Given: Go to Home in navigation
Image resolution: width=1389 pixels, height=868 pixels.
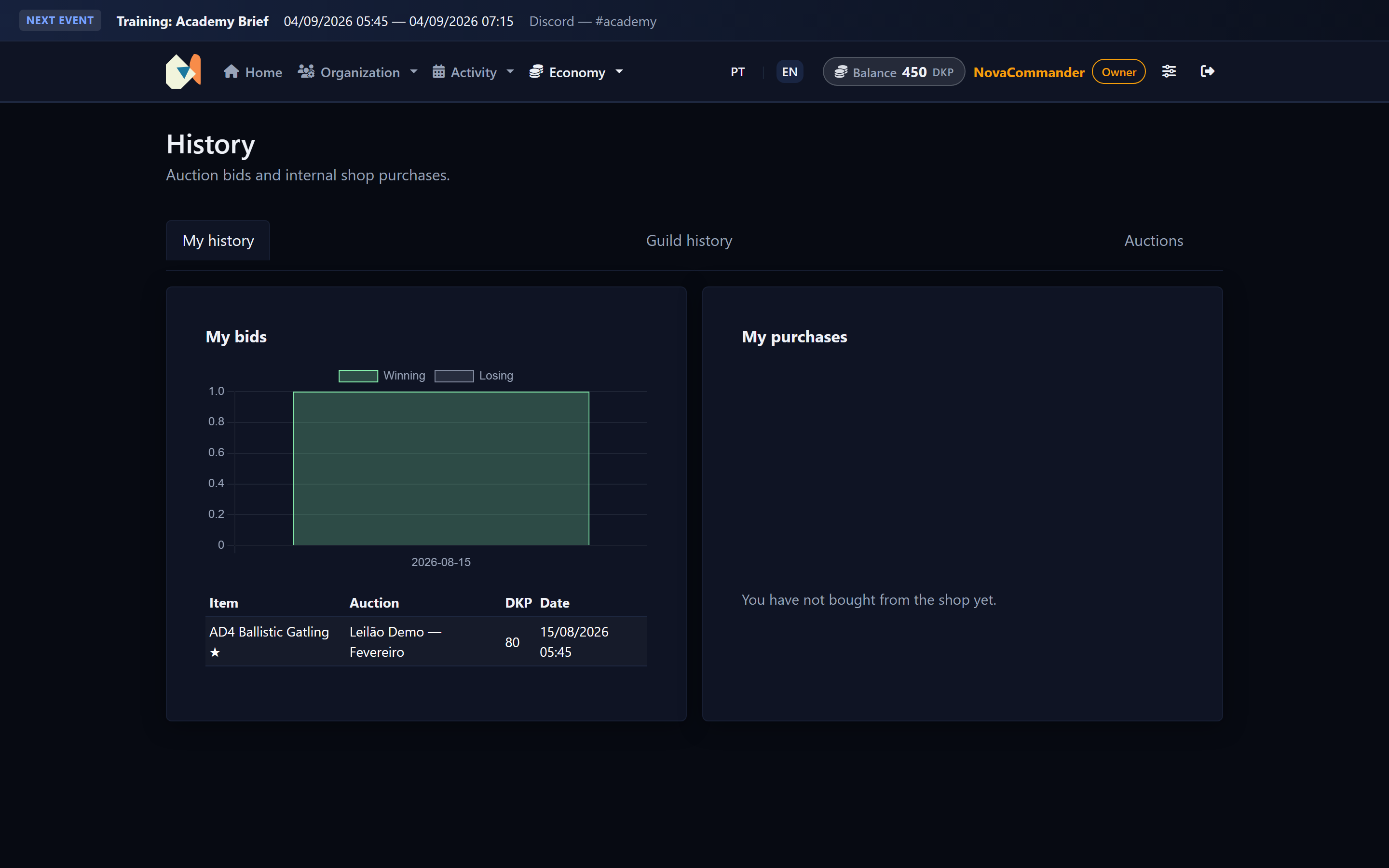Looking at the screenshot, I should [x=253, y=72].
